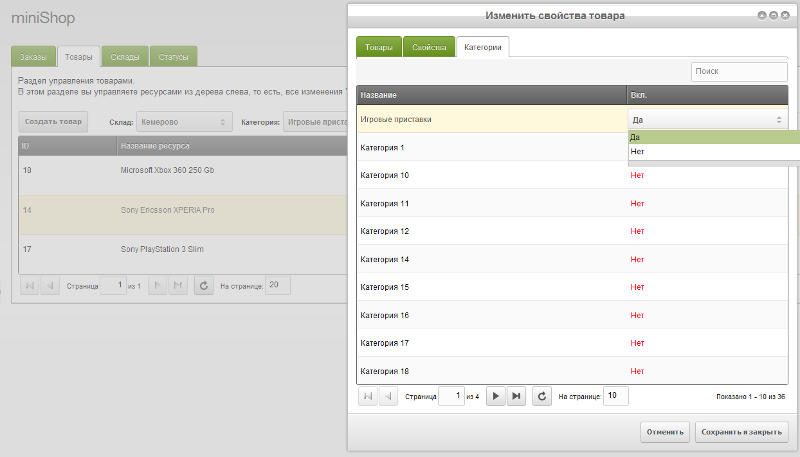This screenshot has height=457, width=800.
Task: Collapse the dialog window using first title-bar icon
Action: point(762,16)
